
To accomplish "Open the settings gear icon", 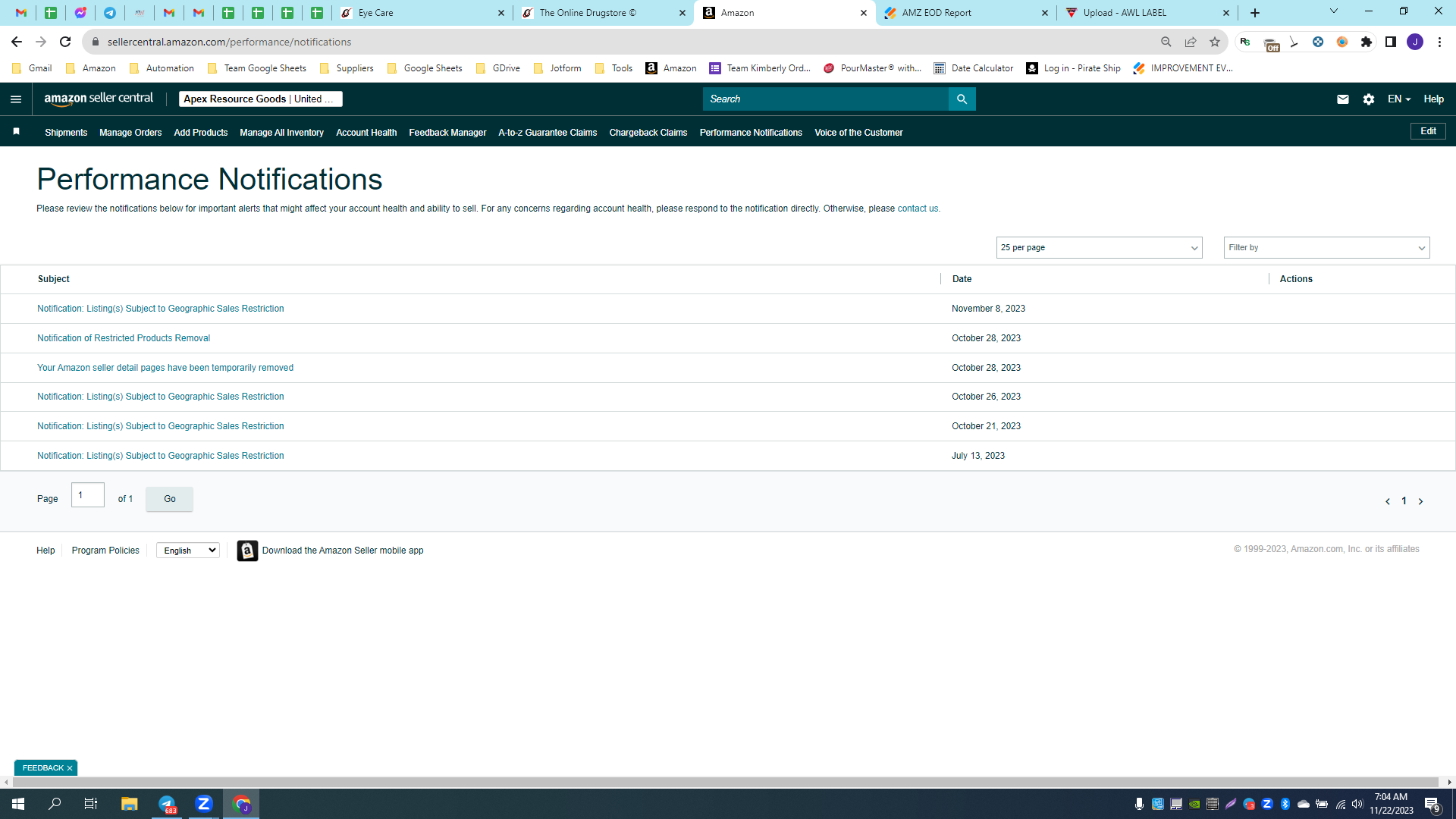I will coord(1369,99).
